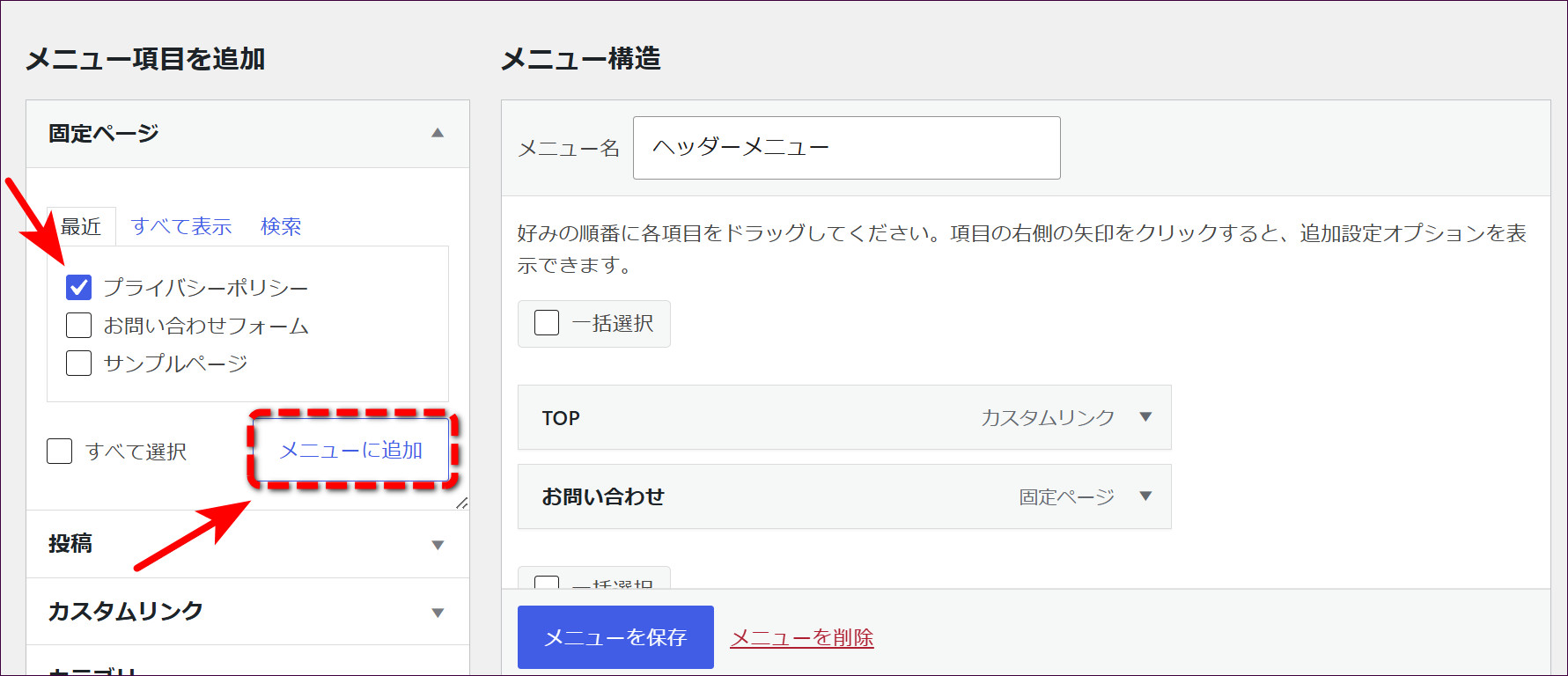This screenshot has width=1568, height=676.
Task: Tick the 一括選択 checkbox above TOP item
Action: tap(547, 323)
